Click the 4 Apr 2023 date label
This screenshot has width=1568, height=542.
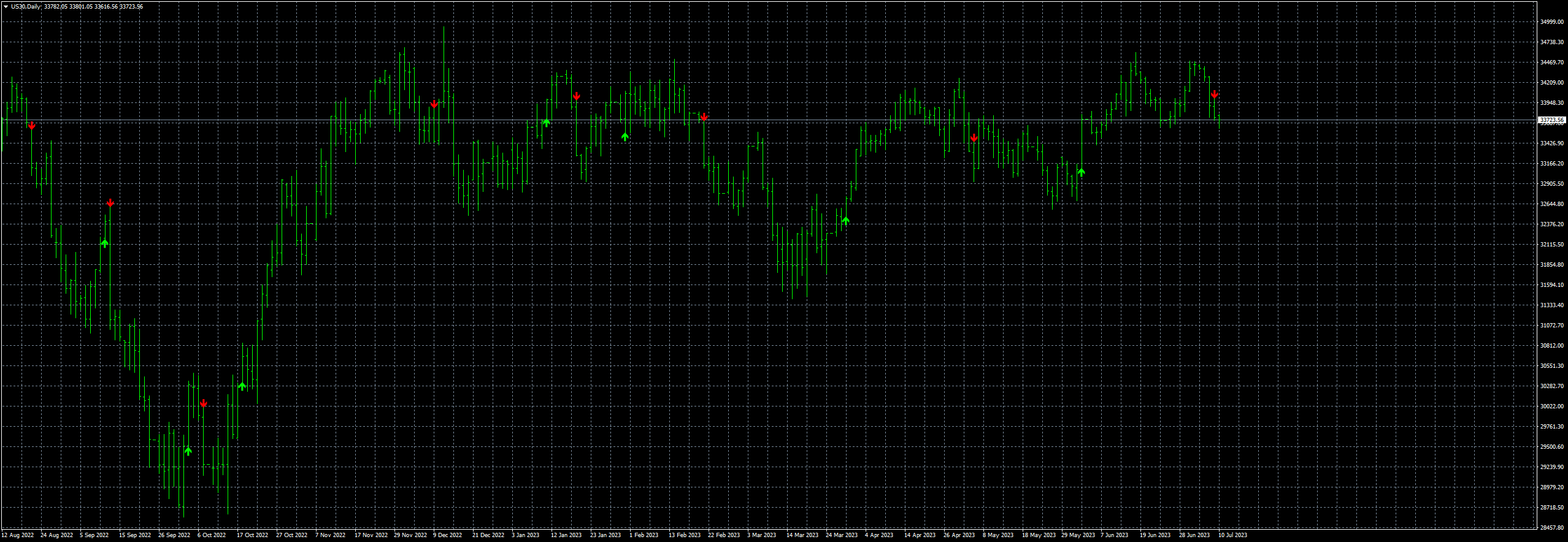coord(879,535)
